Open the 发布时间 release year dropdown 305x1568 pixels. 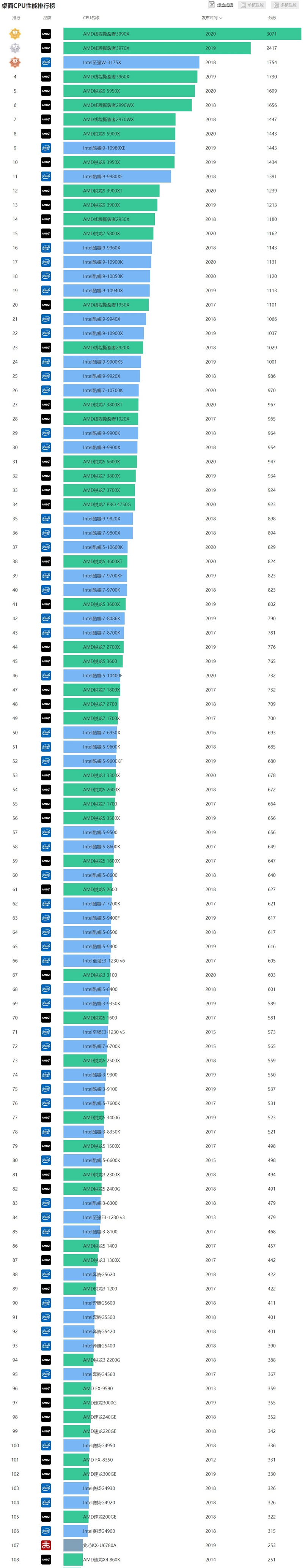point(212,18)
